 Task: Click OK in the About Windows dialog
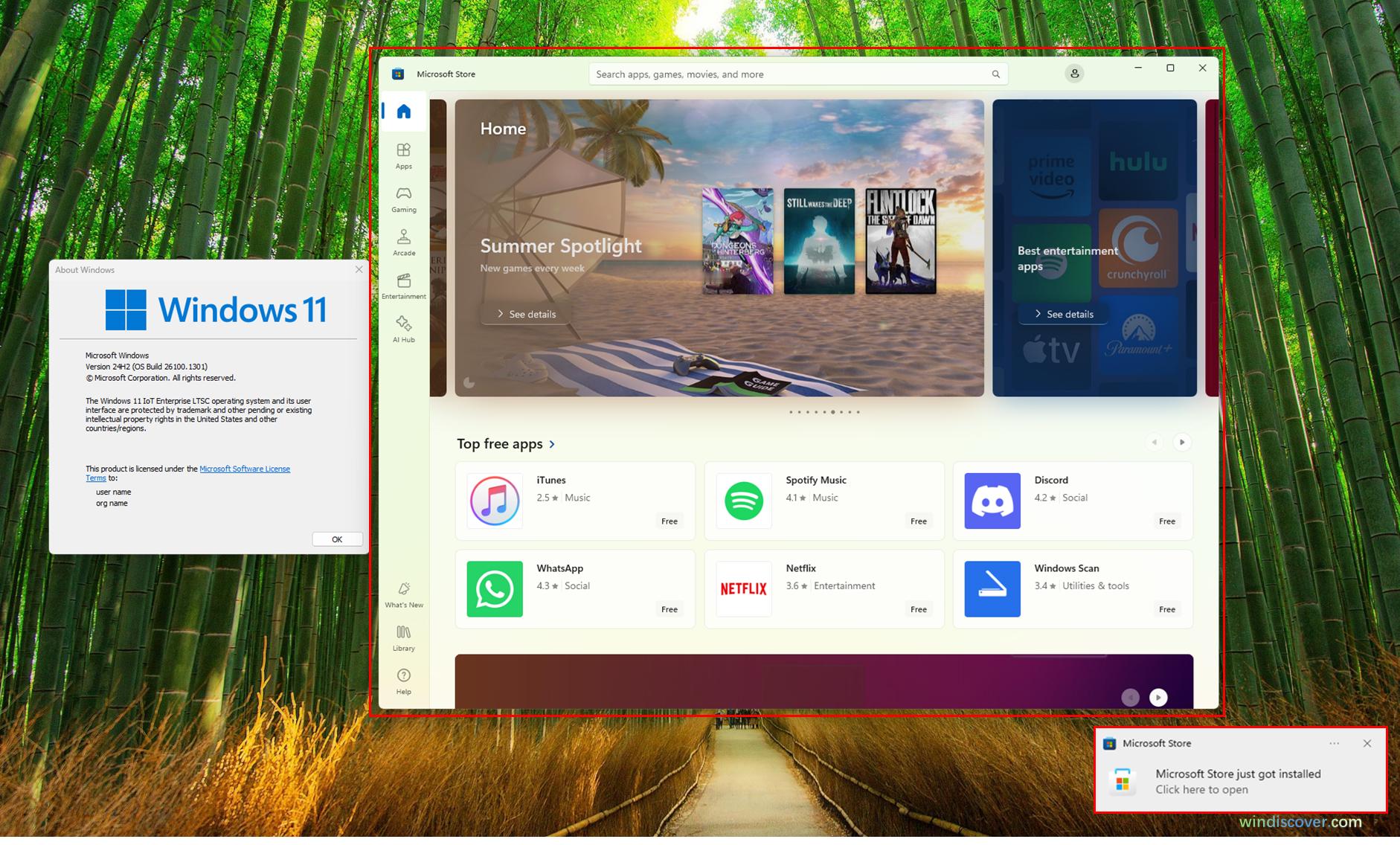(337, 539)
